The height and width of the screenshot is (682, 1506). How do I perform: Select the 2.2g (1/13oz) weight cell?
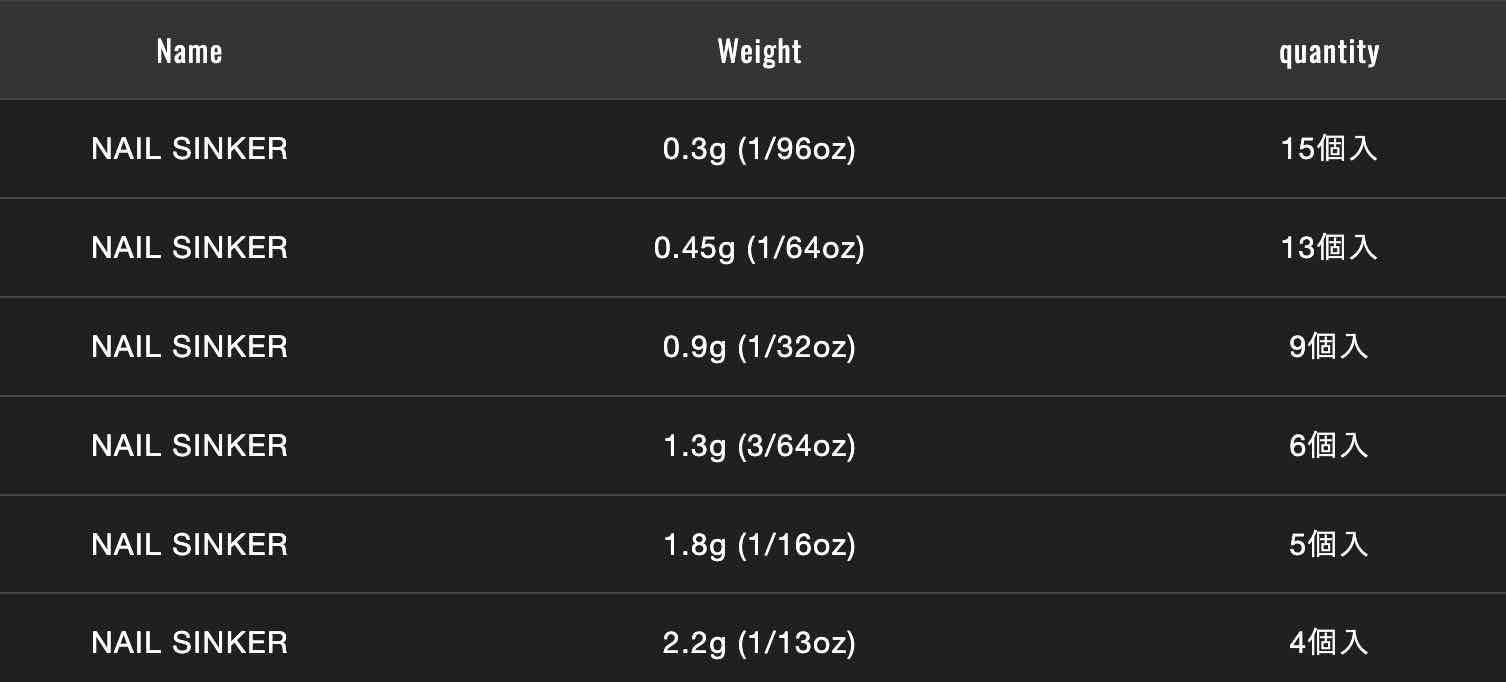759,643
